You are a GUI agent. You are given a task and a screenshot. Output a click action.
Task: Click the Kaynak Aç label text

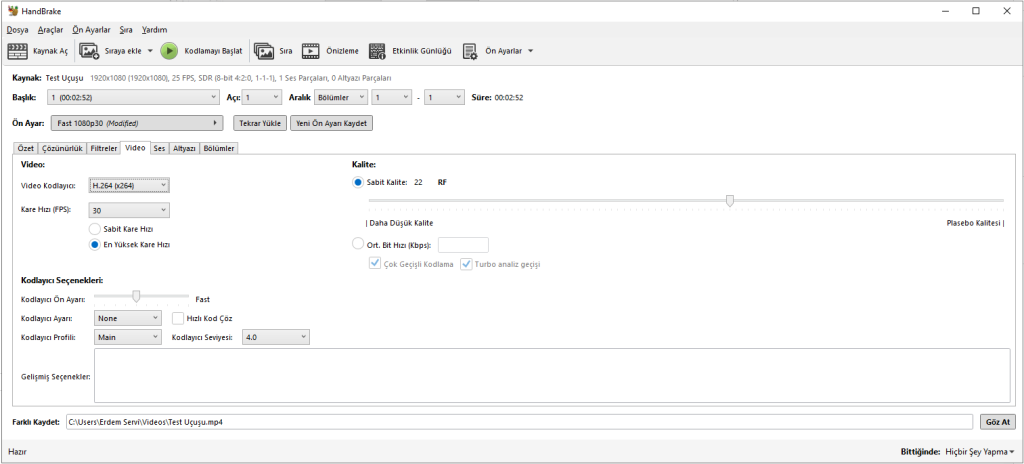click(x=50, y=51)
